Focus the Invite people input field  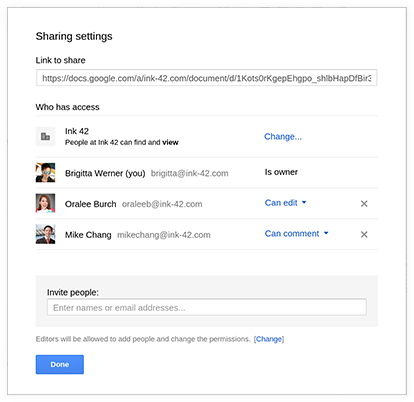click(x=207, y=307)
